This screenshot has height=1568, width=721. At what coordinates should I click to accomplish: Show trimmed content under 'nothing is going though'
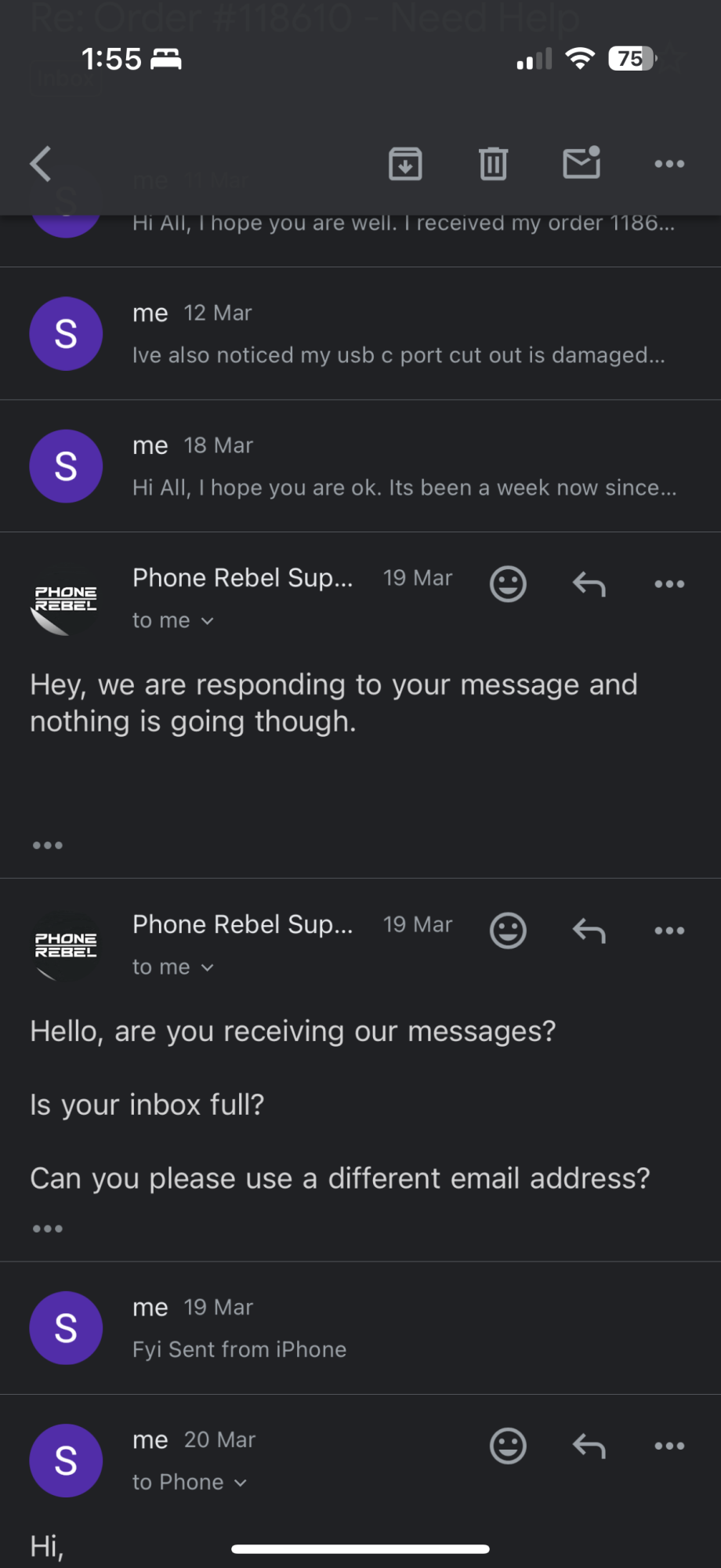(48, 845)
